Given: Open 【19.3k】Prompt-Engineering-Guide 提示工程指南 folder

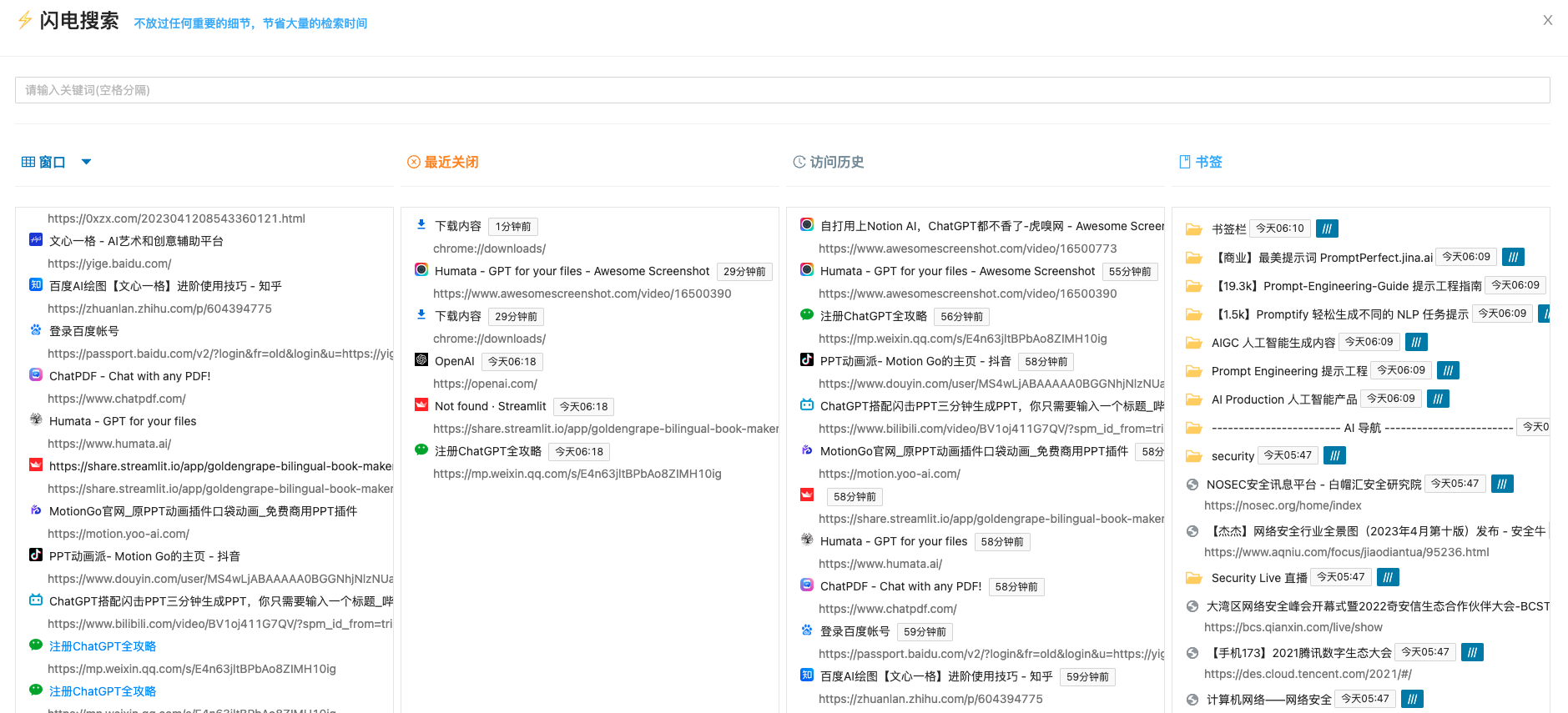Looking at the screenshot, I should point(1347,286).
